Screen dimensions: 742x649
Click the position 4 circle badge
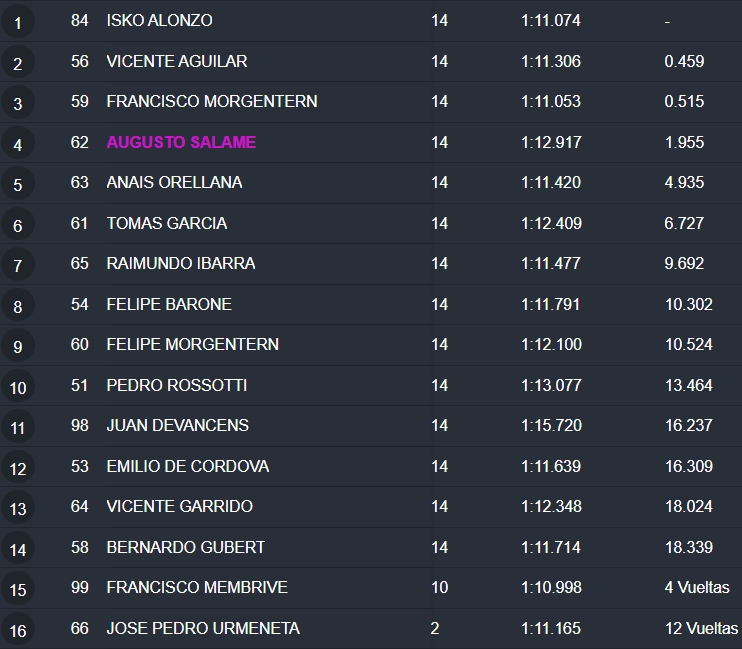(18, 144)
